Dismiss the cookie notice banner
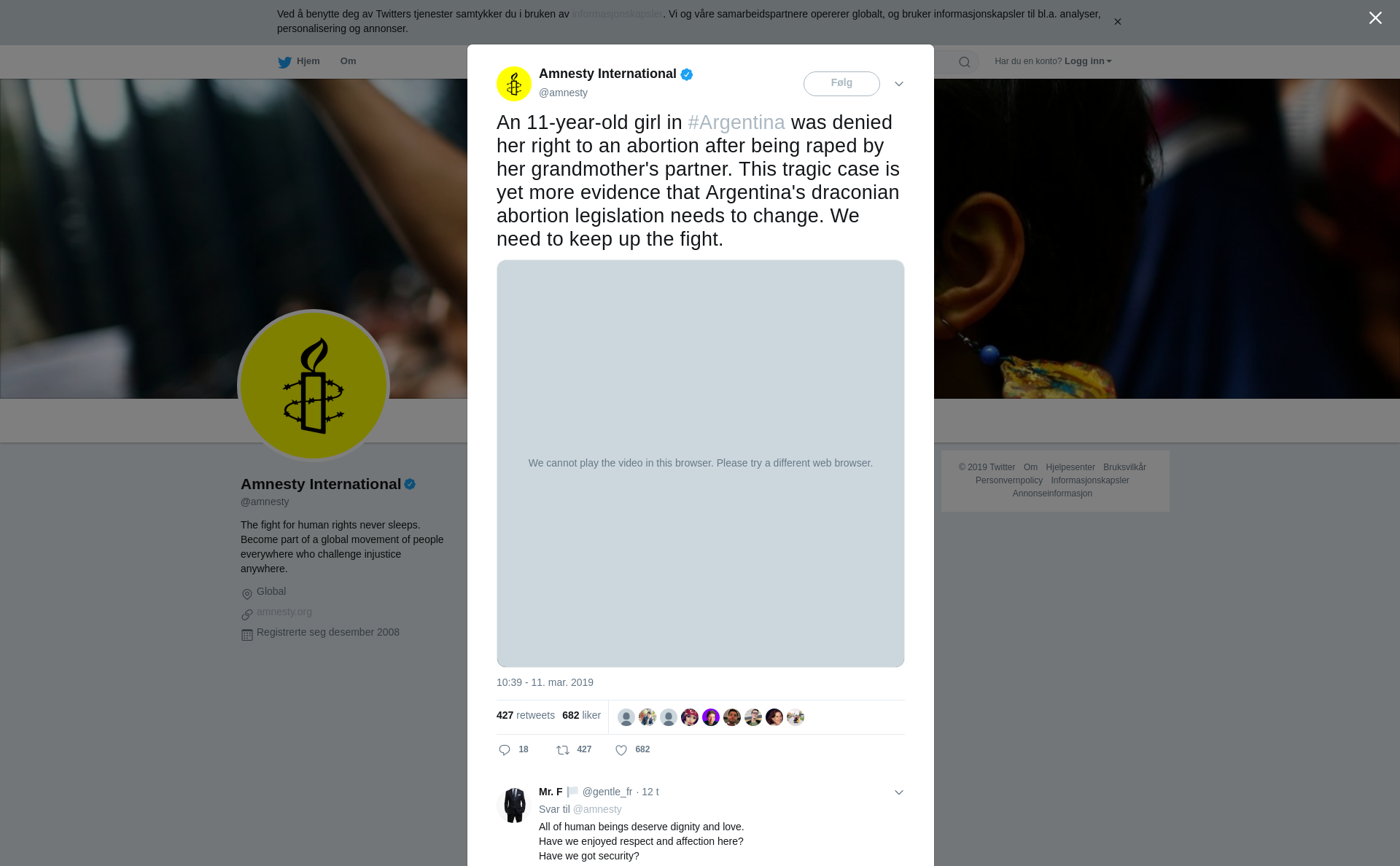 click(x=1117, y=22)
